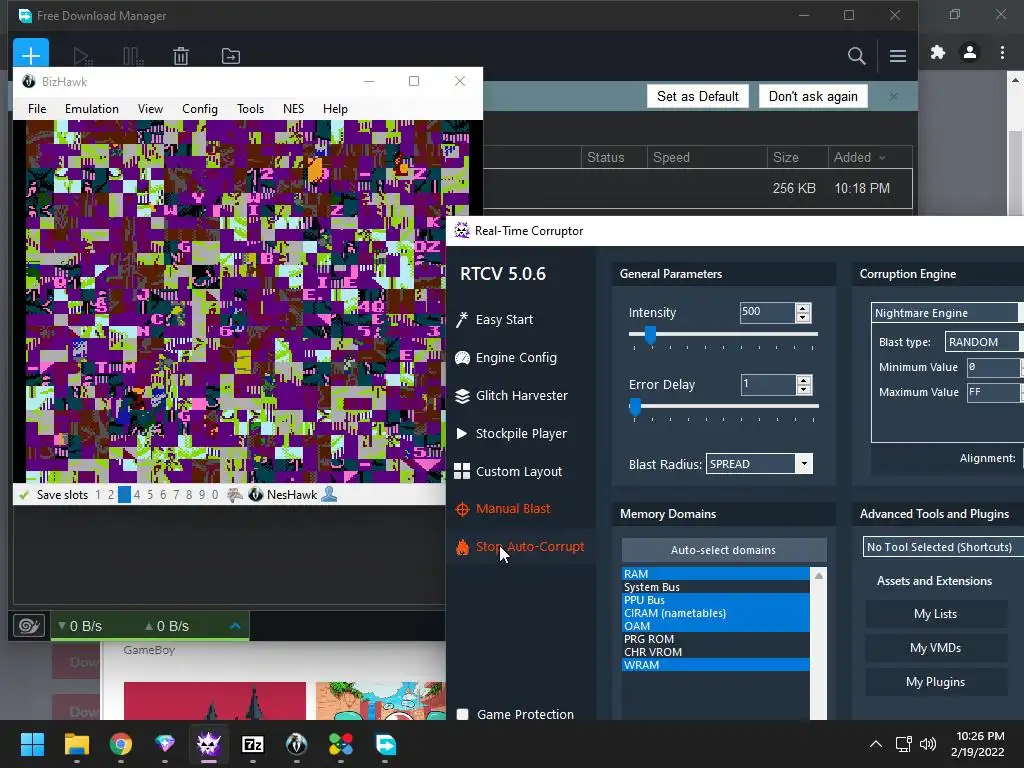Open My Lists in RTCV
The image size is (1024, 768).
[x=936, y=614]
